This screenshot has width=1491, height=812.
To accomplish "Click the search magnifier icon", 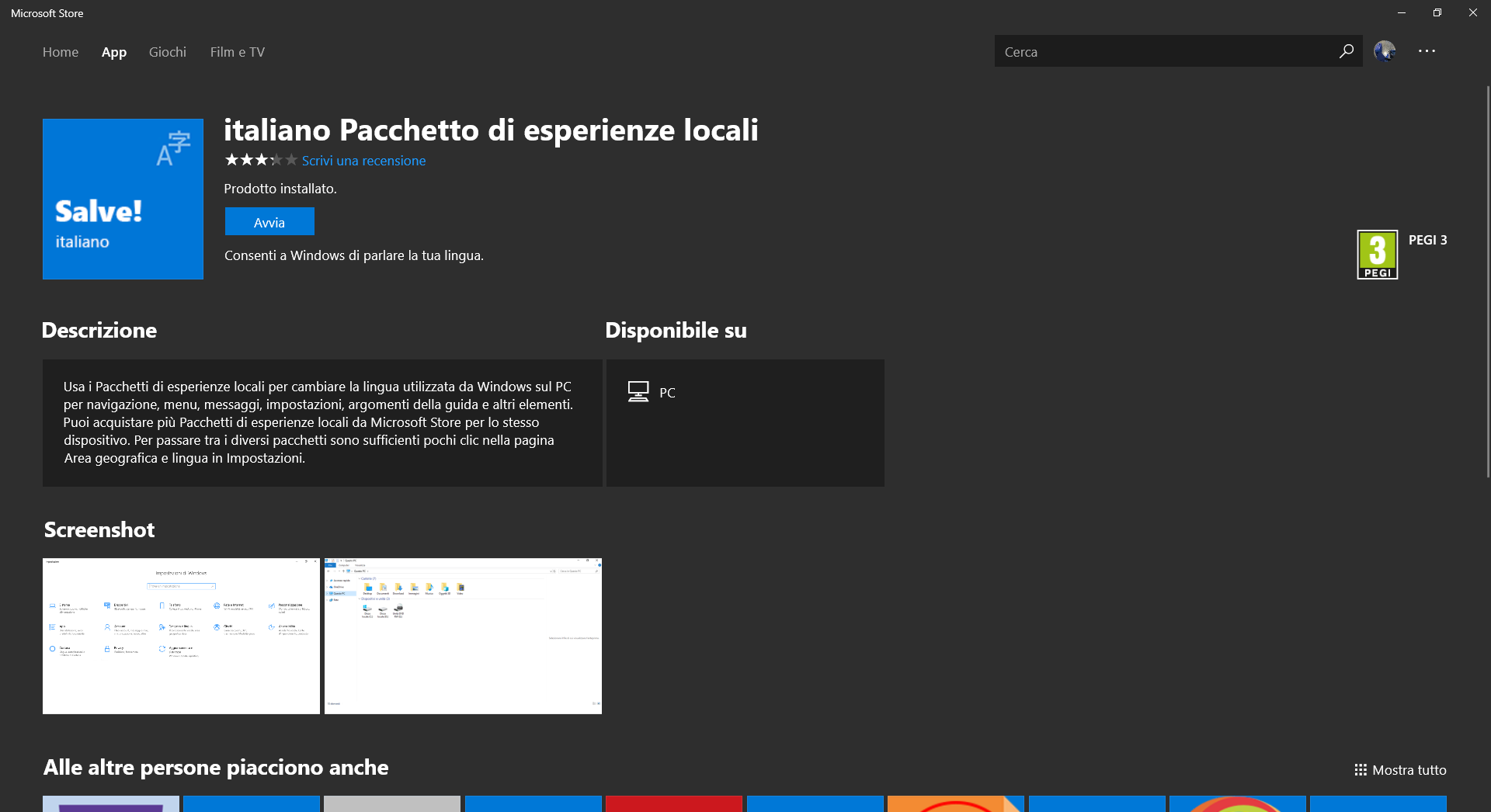I will click(1346, 51).
